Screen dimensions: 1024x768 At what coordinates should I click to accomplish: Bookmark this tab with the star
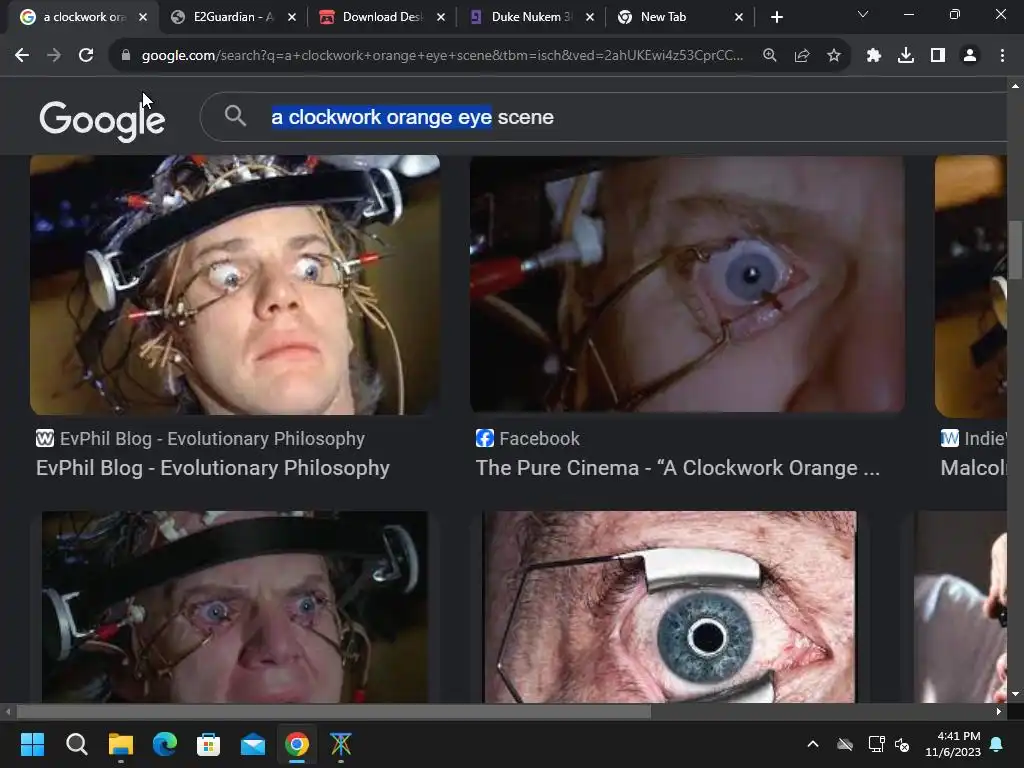tap(834, 56)
